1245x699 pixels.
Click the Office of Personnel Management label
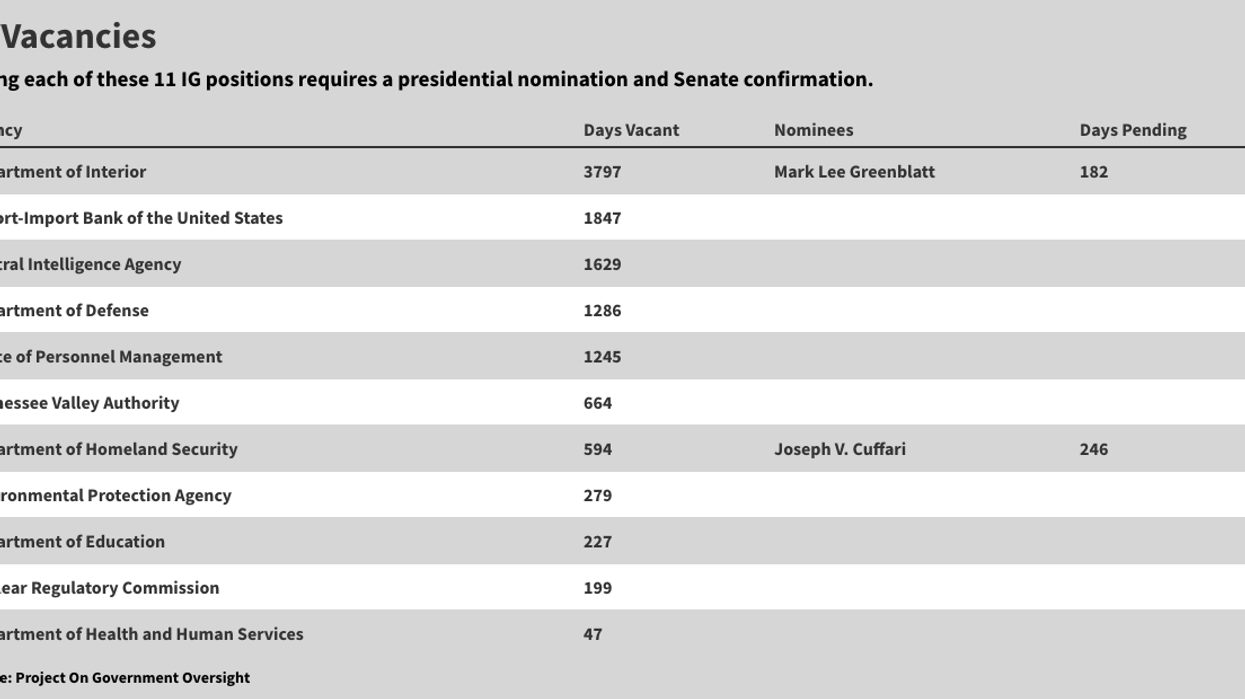111,356
